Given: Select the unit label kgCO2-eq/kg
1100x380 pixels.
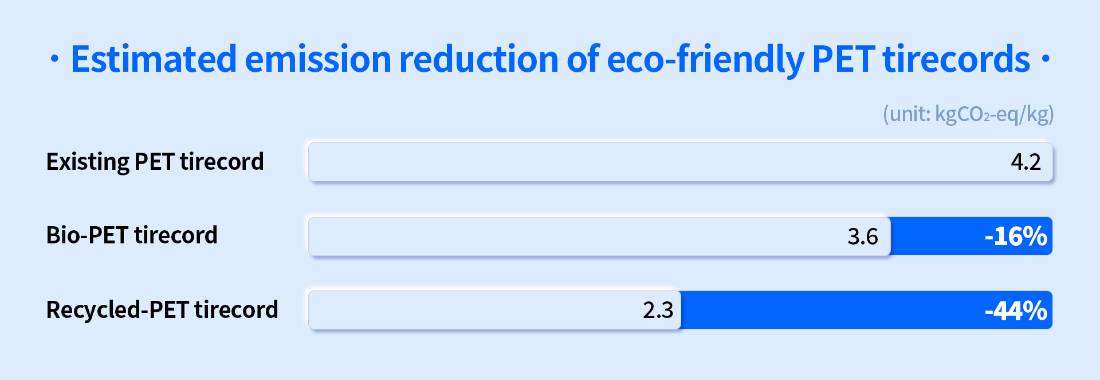Looking at the screenshot, I should tap(968, 115).
